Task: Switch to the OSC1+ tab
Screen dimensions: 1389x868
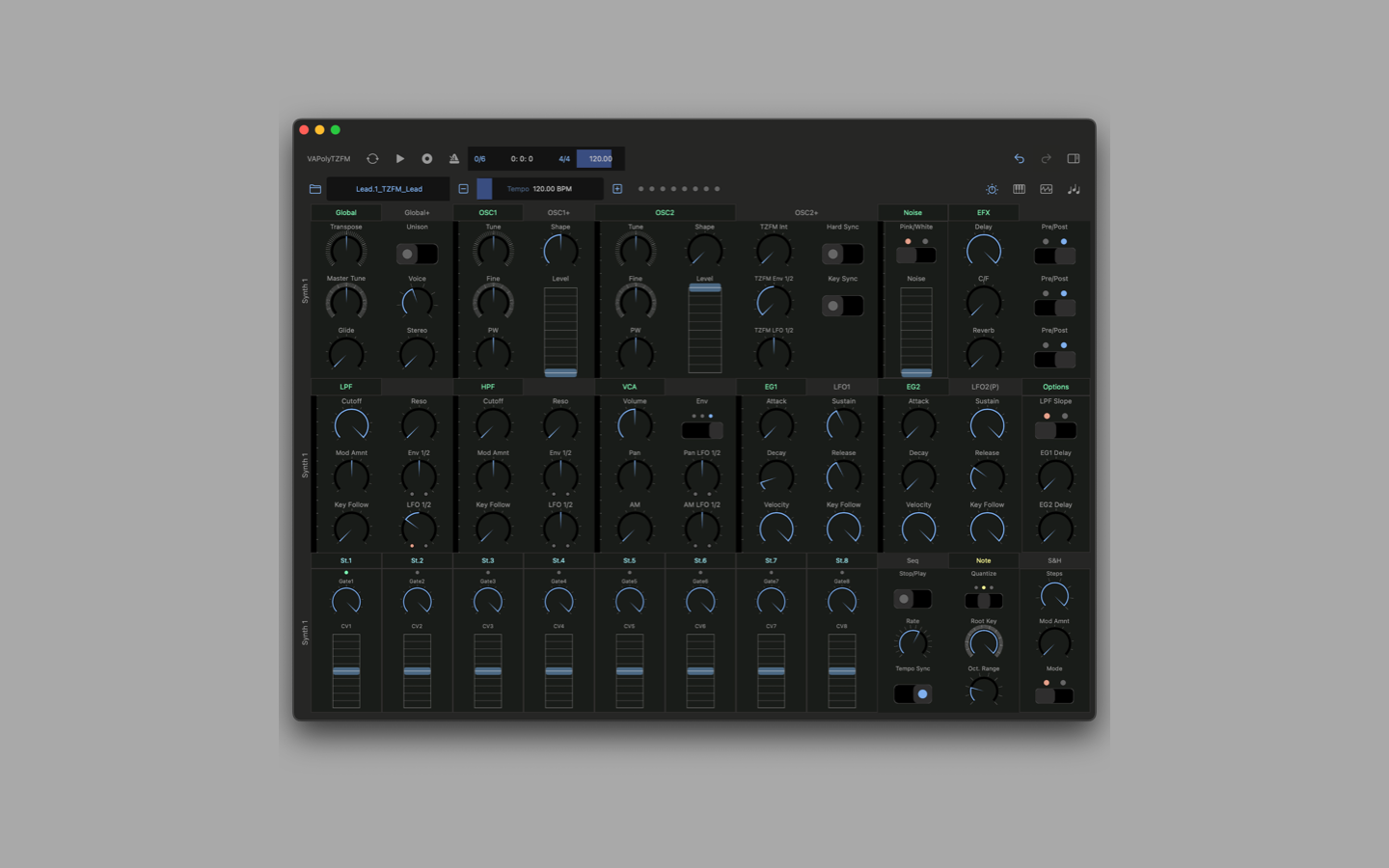Action: click(559, 212)
